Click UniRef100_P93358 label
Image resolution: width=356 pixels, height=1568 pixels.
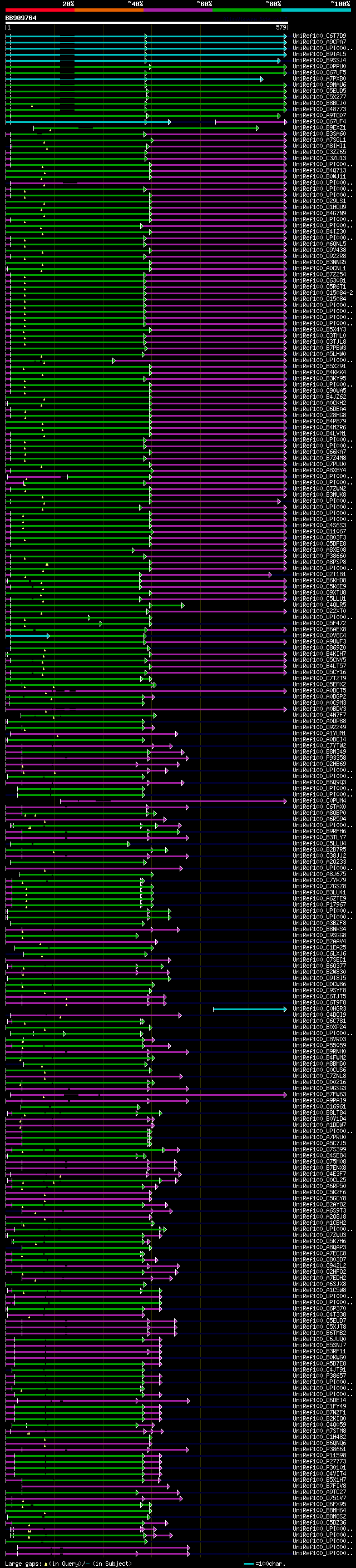point(319,758)
